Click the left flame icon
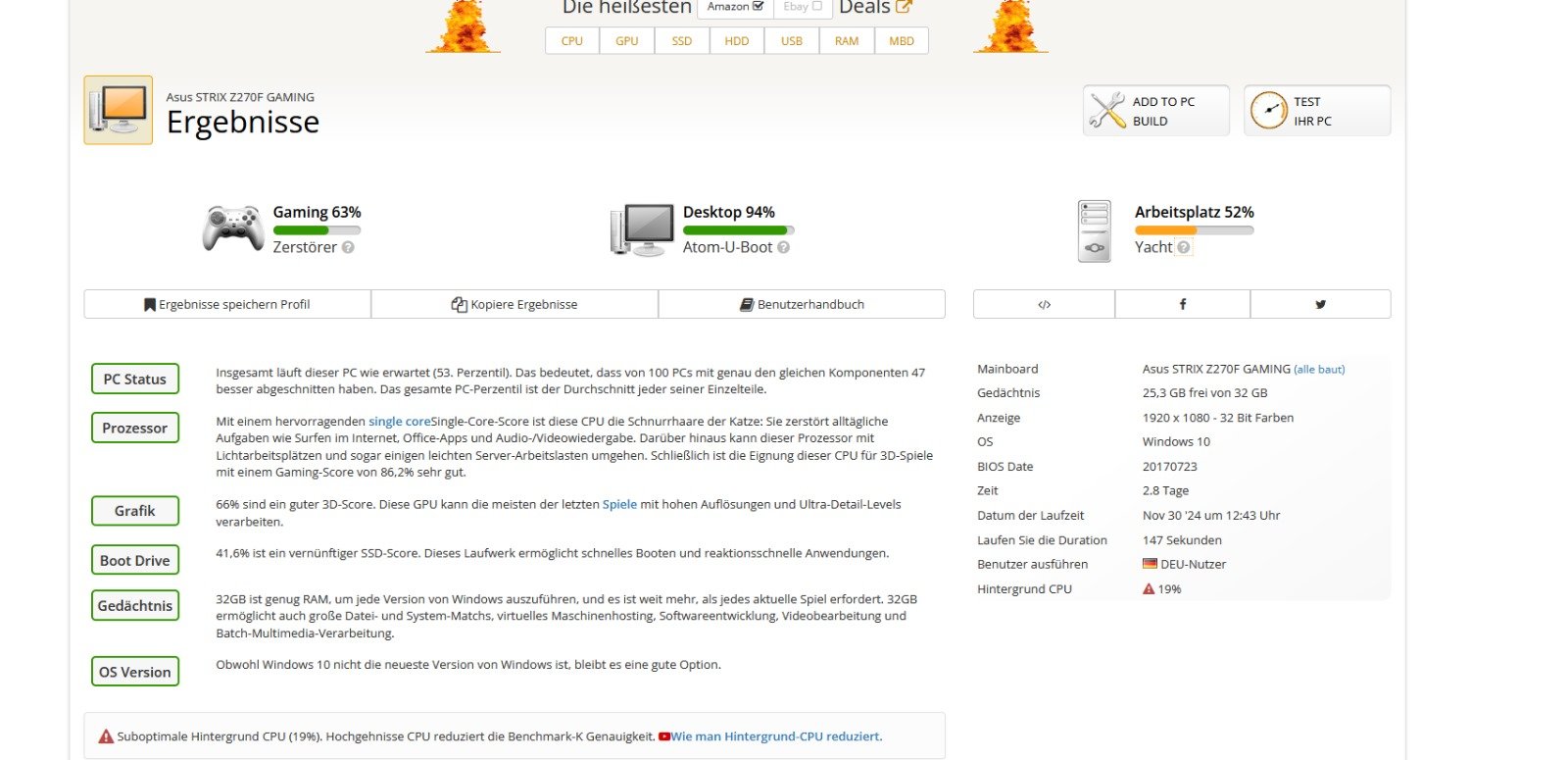The image size is (1568, 760). [x=464, y=26]
